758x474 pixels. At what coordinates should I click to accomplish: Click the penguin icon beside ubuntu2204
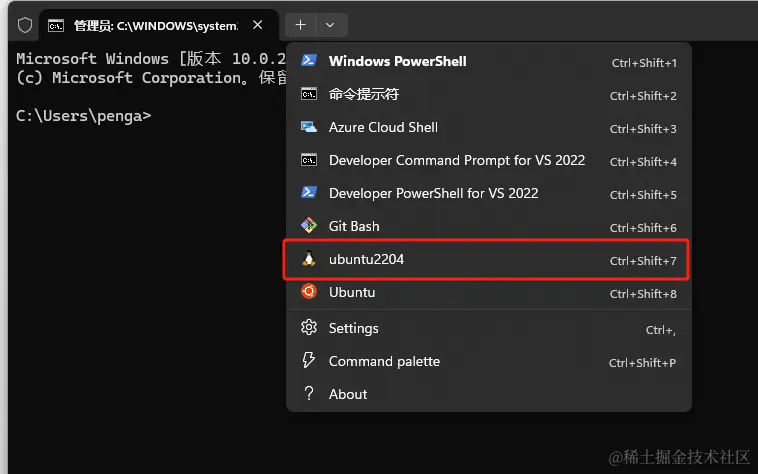309,259
